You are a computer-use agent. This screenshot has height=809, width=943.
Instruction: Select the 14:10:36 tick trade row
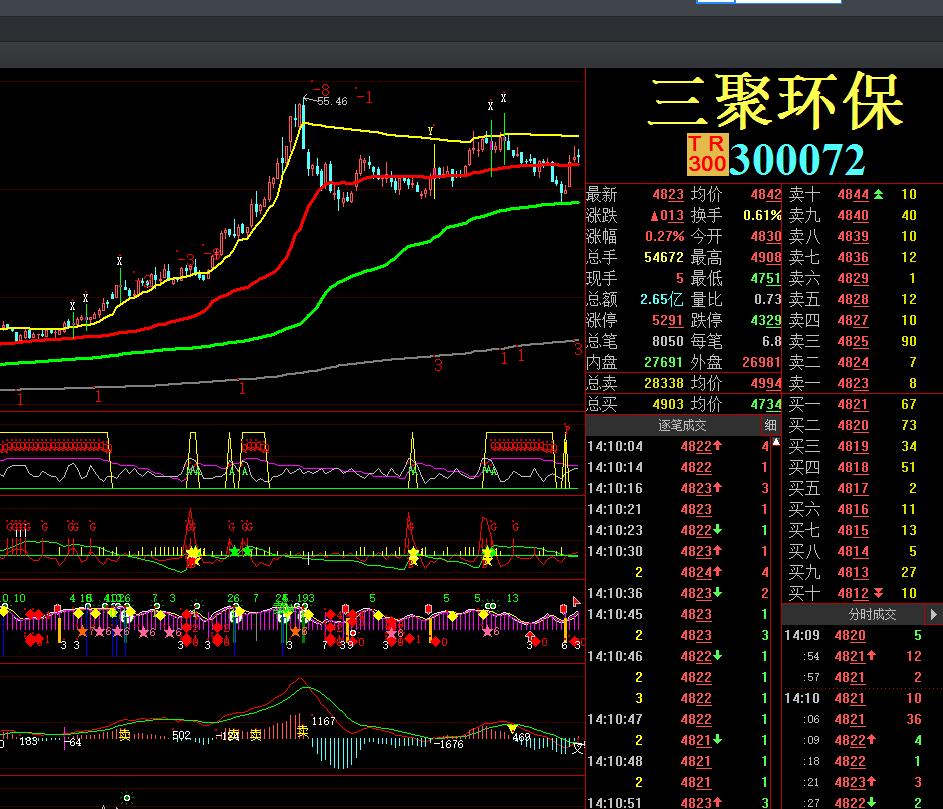coord(678,594)
